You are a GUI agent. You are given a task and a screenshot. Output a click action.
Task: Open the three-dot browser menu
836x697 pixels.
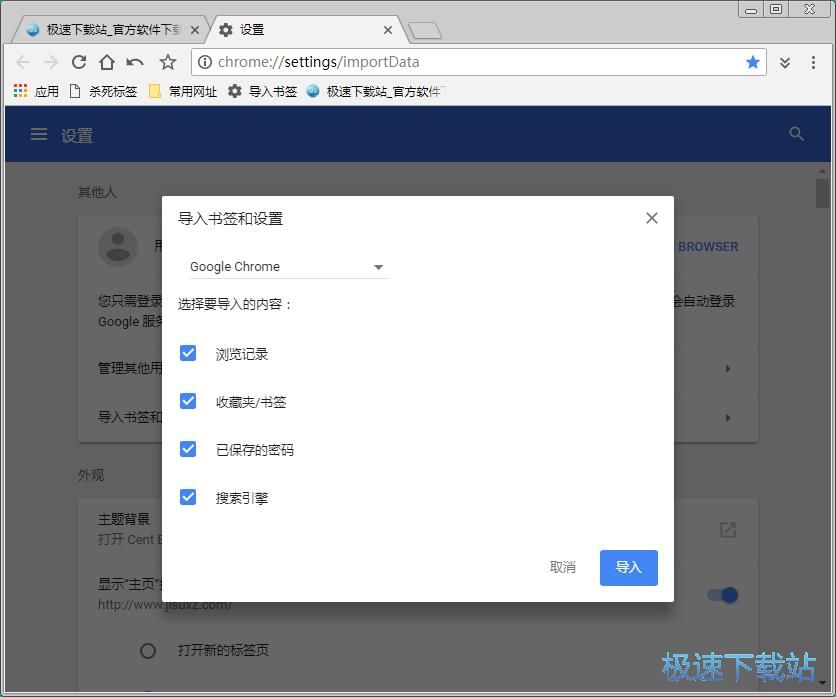[x=813, y=62]
